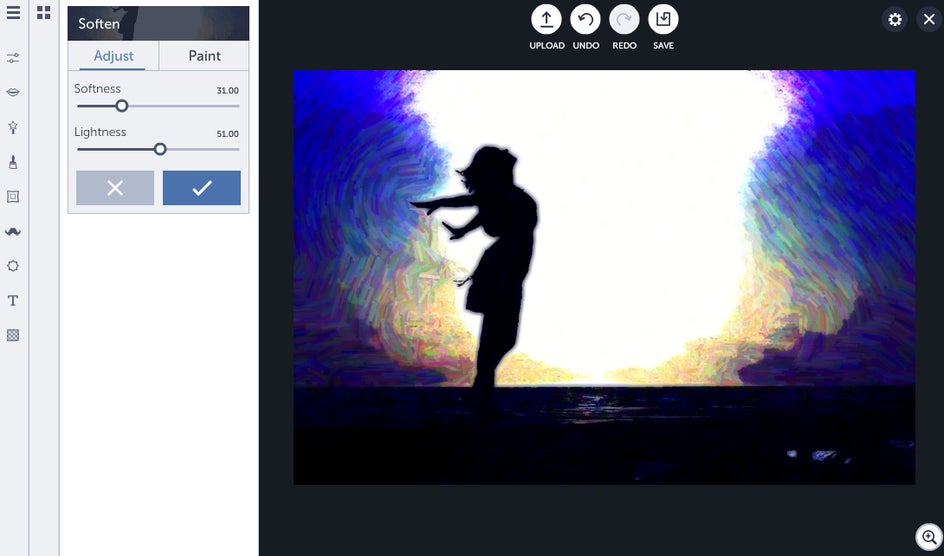Click the Soften effect header thumbnail
Viewport: 944px width, 556px height.
click(158, 23)
